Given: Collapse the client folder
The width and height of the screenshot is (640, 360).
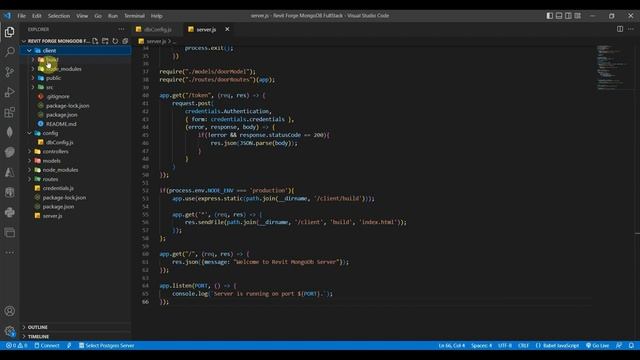Looking at the screenshot, I should (x=76, y=51).
